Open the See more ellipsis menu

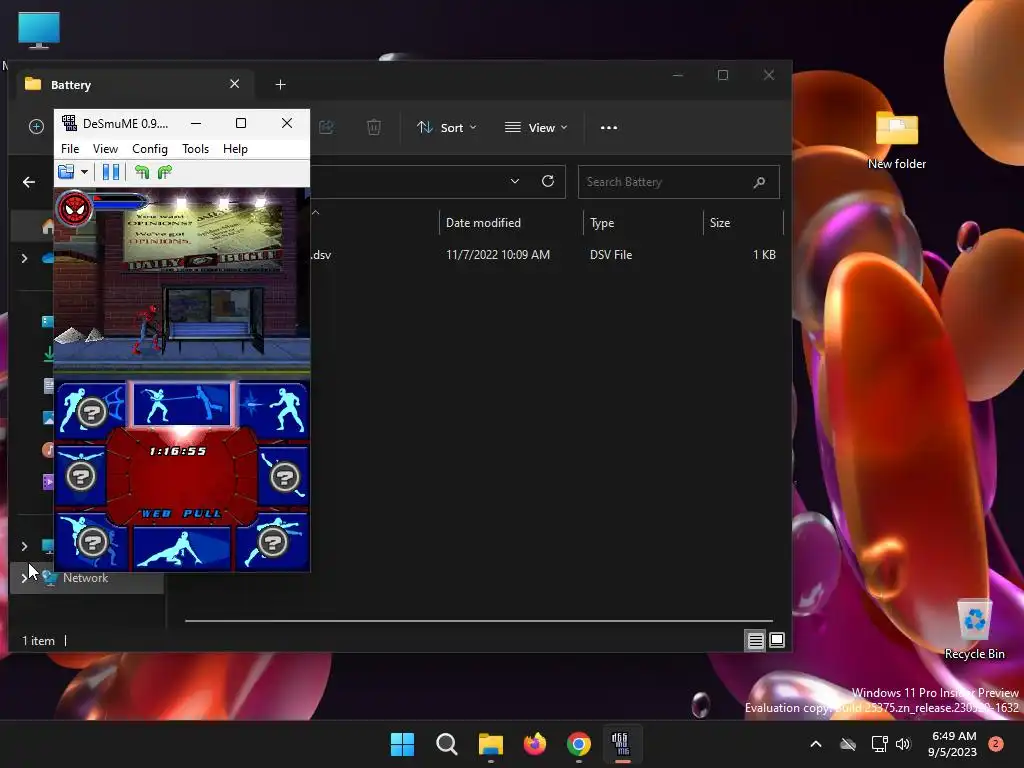tap(609, 128)
